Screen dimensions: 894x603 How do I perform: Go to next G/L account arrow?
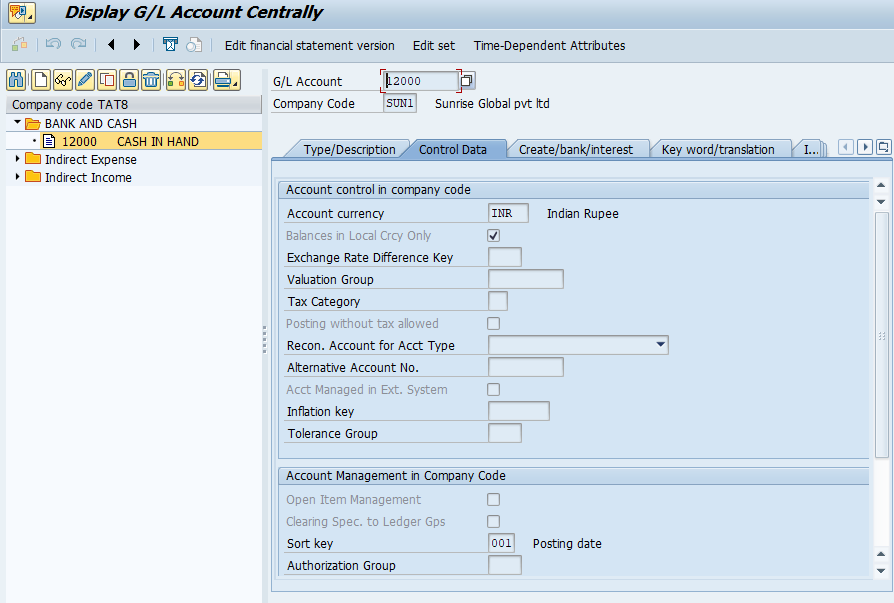136,44
